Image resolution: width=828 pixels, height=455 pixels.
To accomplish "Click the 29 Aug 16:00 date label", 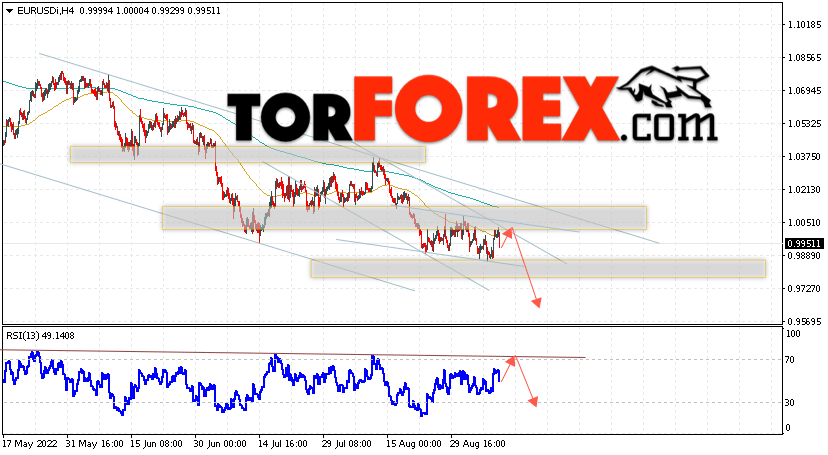I will tap(477, 444).
